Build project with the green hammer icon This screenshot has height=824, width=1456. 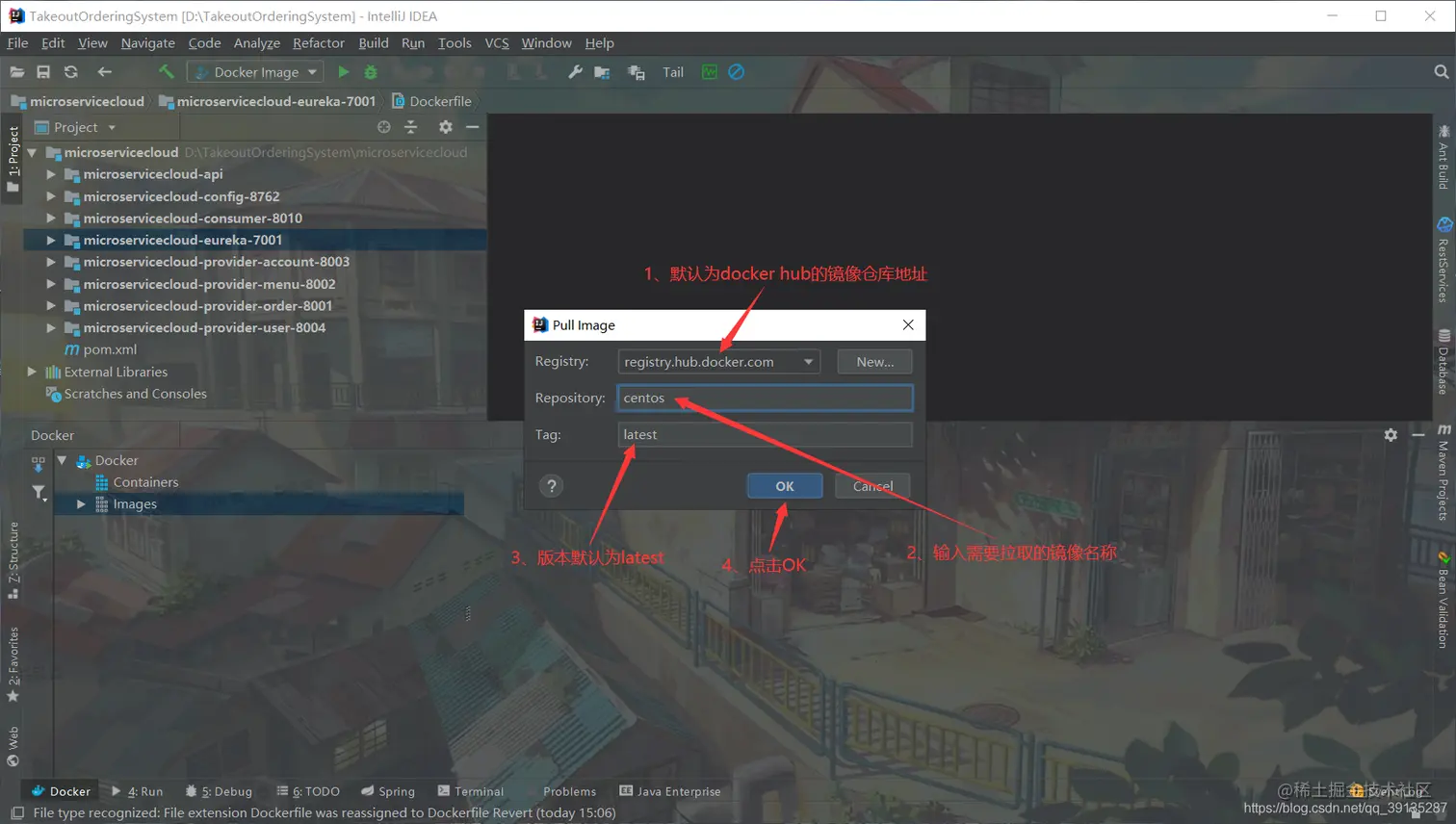click(x=166, y=72)
